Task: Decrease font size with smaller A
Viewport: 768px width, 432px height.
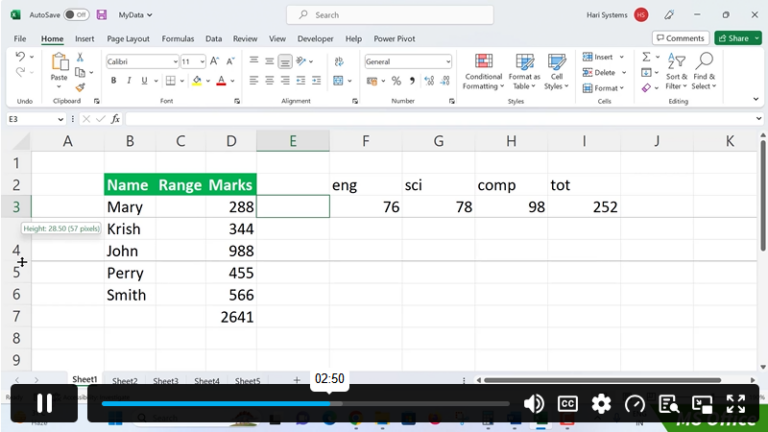Action: click(230, 61)
